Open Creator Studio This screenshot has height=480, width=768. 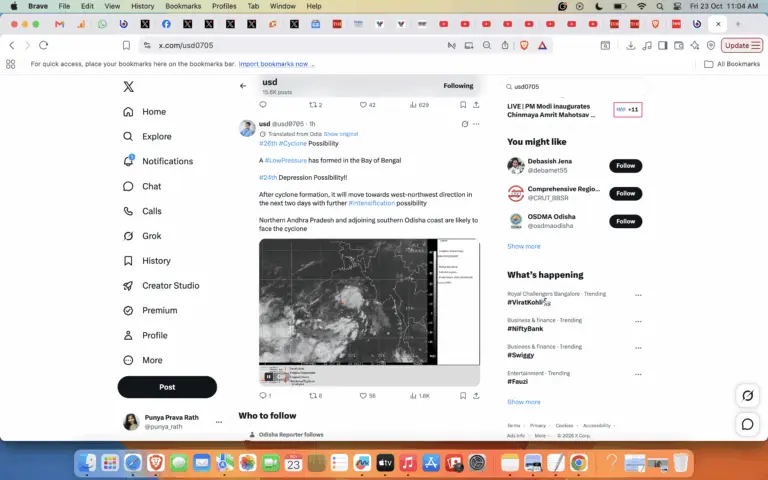coord(161,286)
